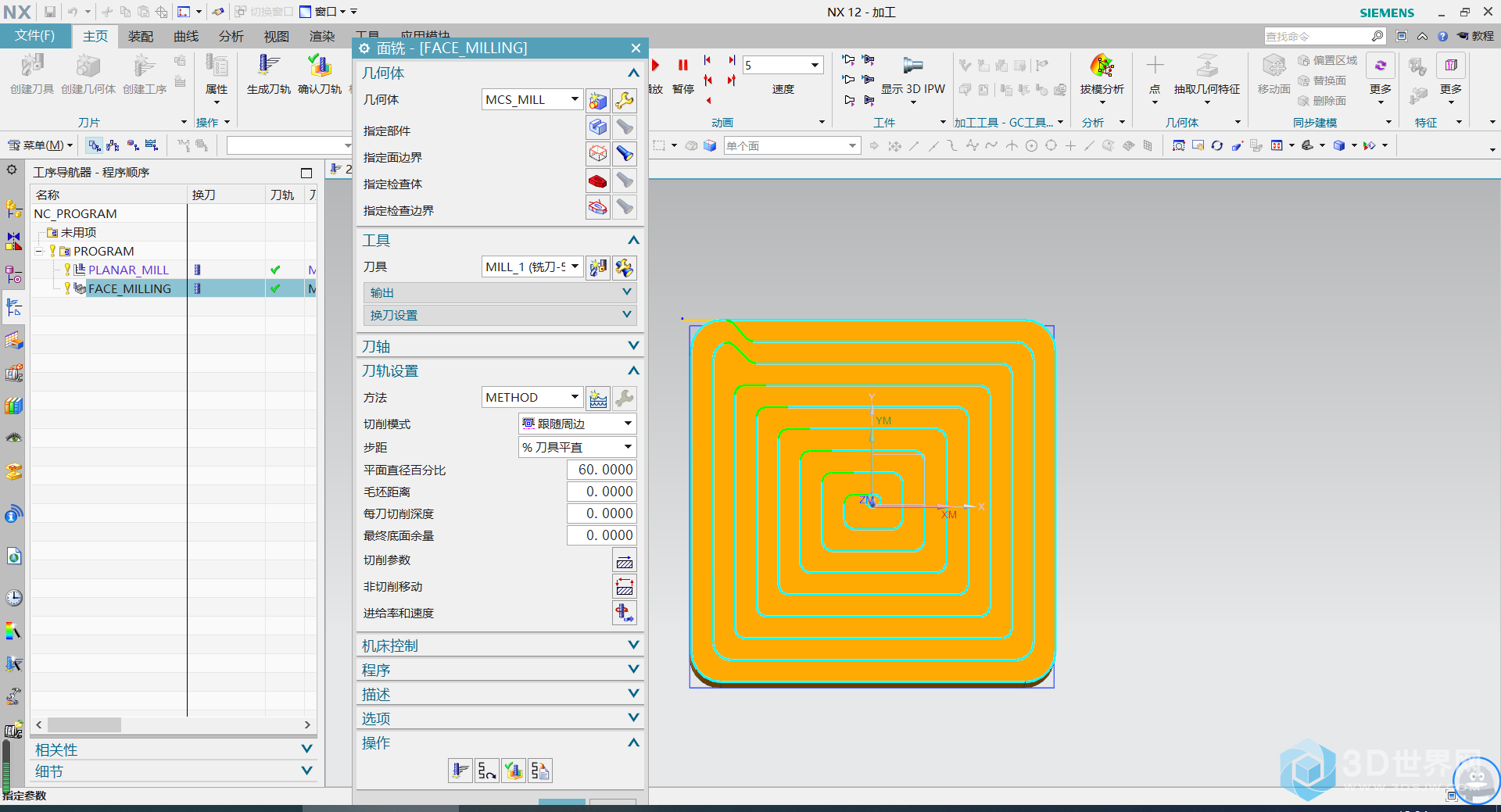The image size is (1501, 812).
Task: Click the Generate icon in the 操作 section
Action: tap(460, 771)
